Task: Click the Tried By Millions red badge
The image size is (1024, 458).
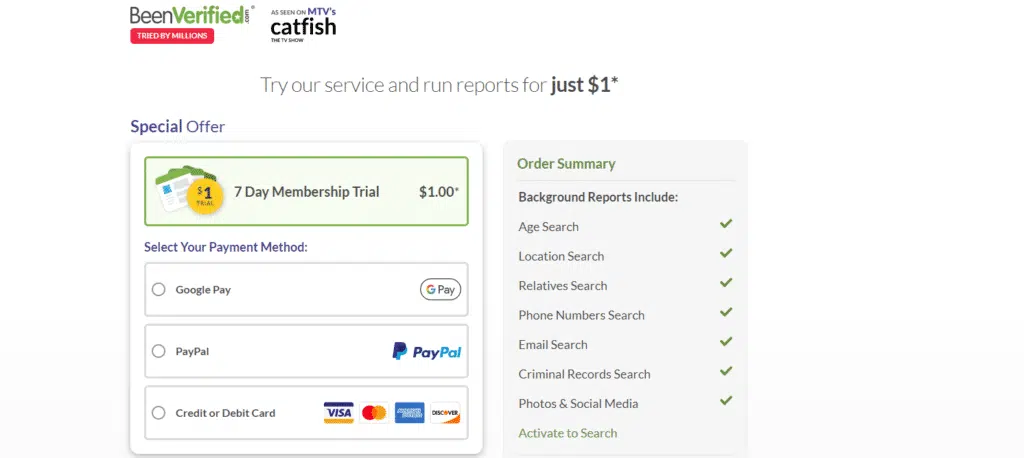Action: coord(172,36)
